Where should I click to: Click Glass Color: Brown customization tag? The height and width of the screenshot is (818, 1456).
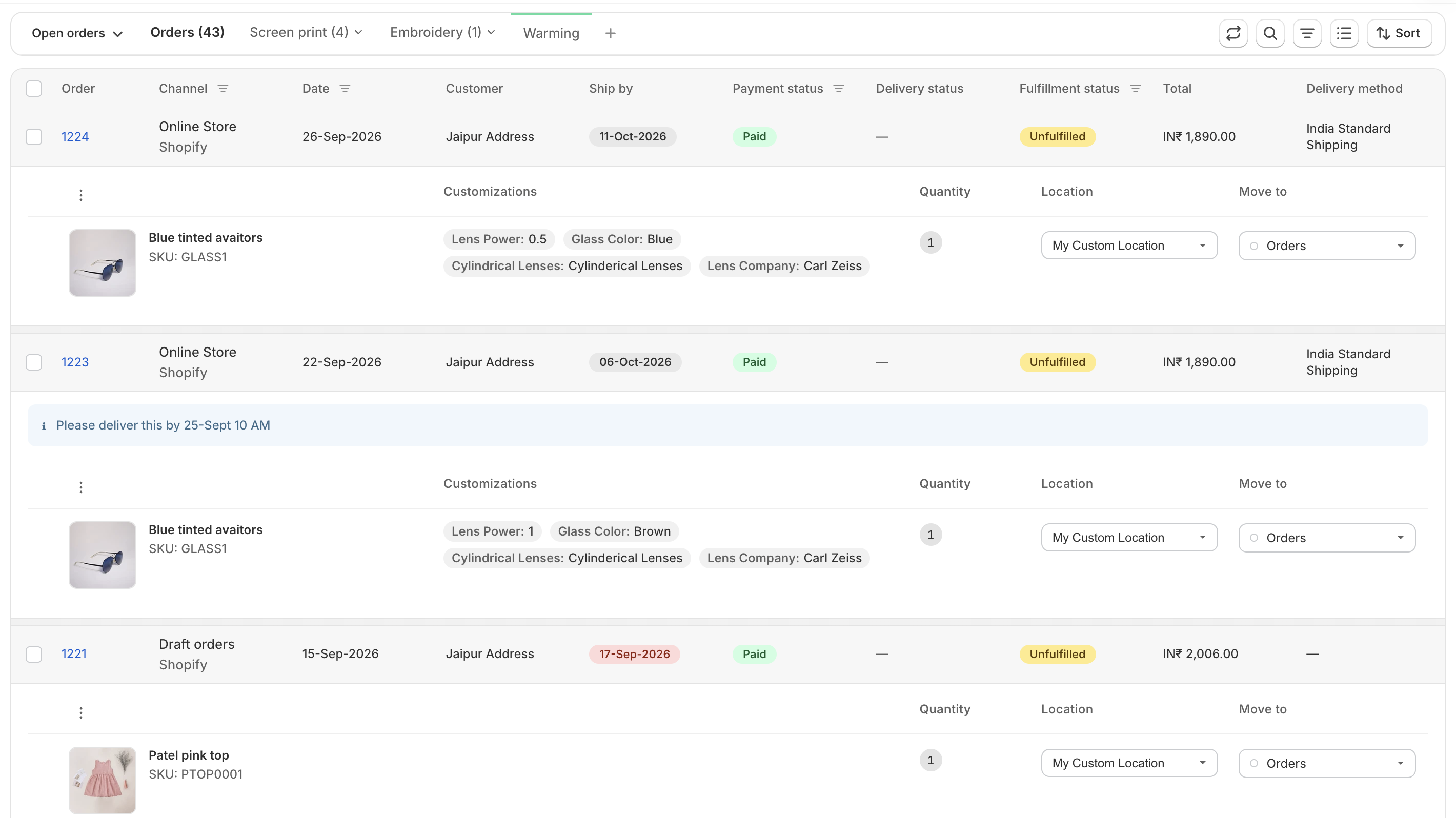pyautogui.click(x=614, y=531)
